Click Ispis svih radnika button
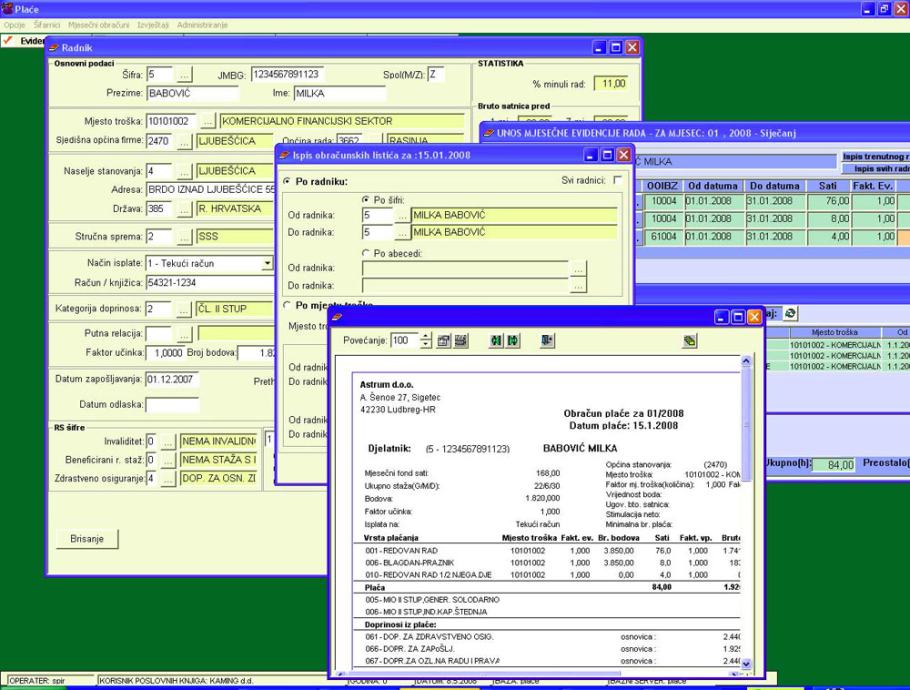This screenshot has height=690, width=910. click(876, 168)
